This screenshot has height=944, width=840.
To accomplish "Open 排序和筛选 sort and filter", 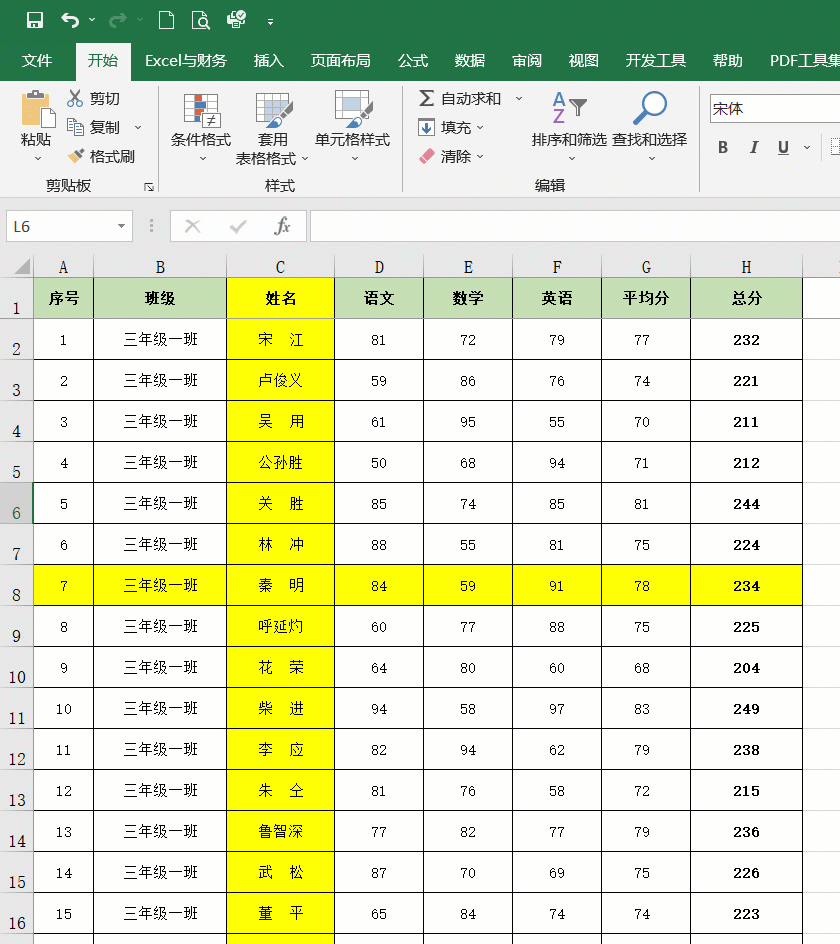I will (570, 126).
